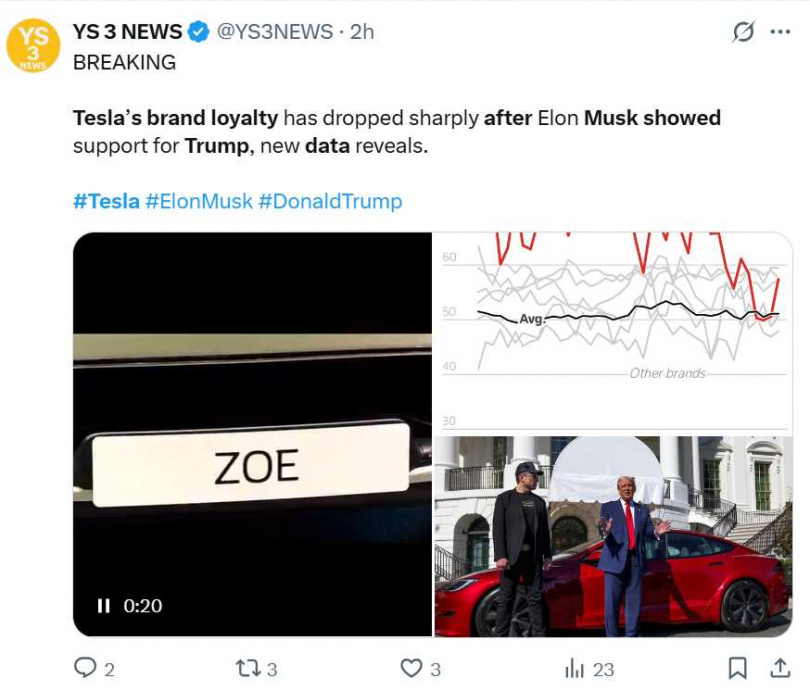Share tweet via upload arrow icon
Viewport: 810px width, 691px height.
click(780, 668)
